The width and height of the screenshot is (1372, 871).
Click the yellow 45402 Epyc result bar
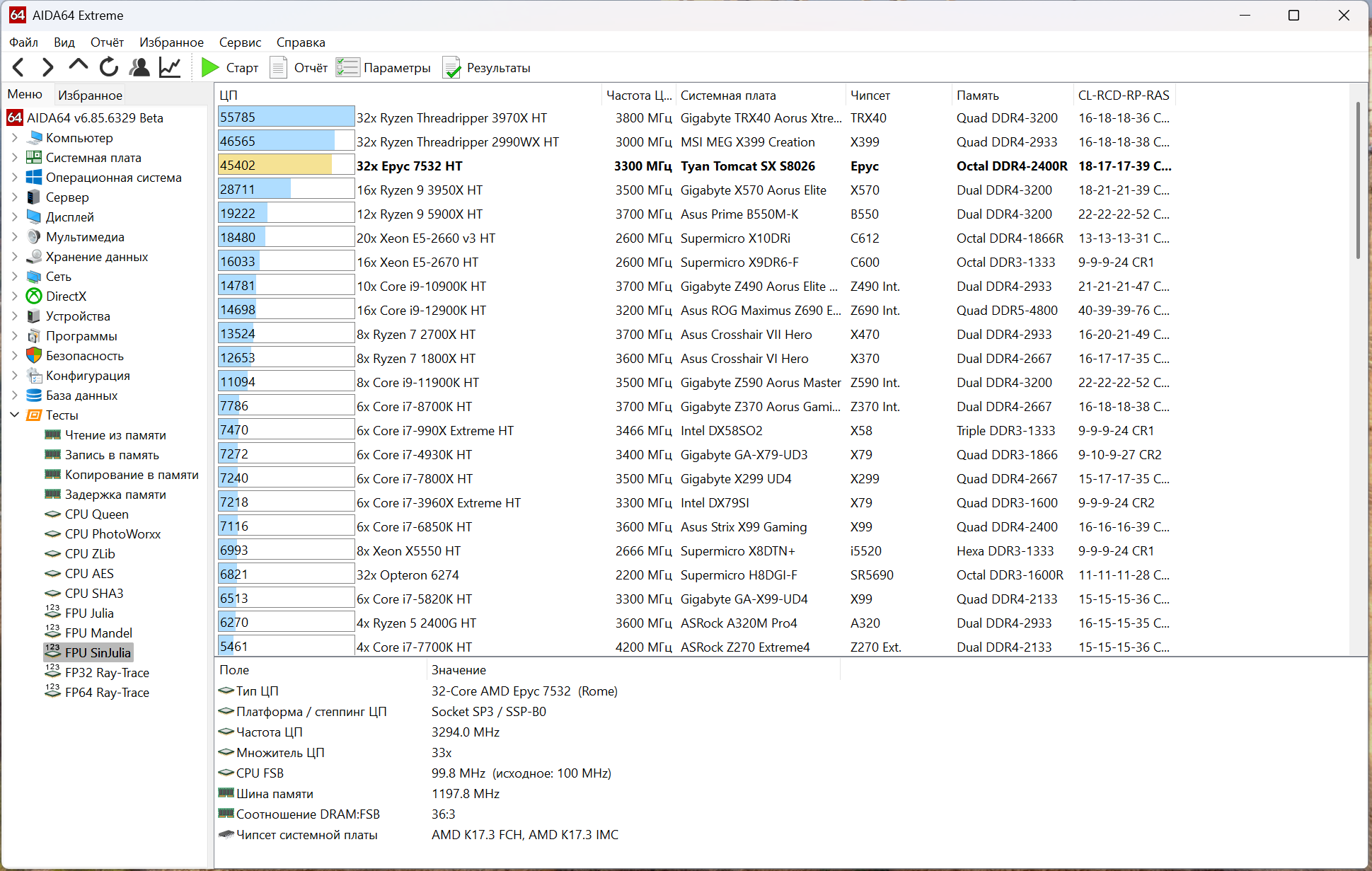click(275, 166)
